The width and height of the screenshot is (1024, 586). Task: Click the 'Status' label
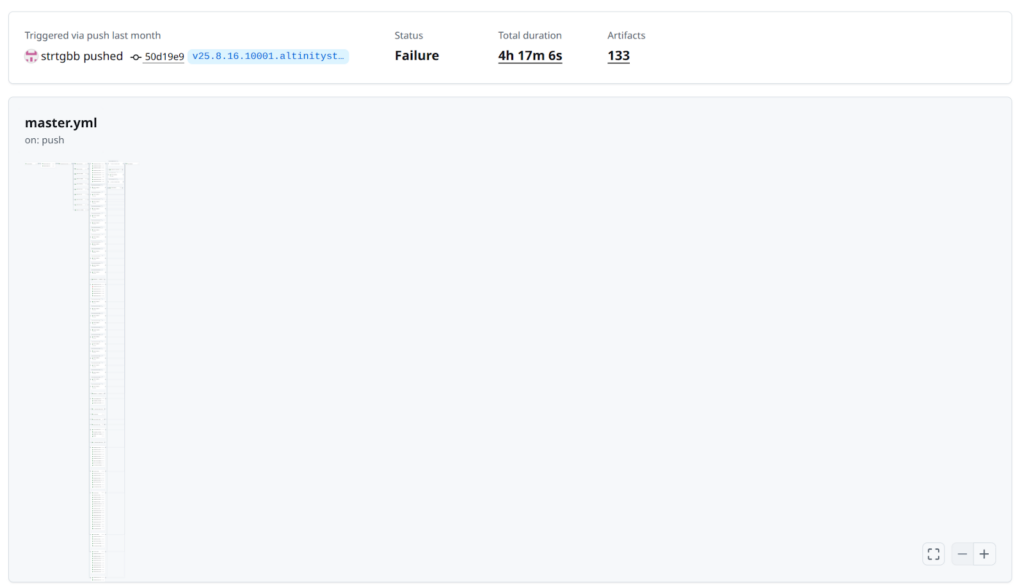pyautogui.click(x=408, y=35)
